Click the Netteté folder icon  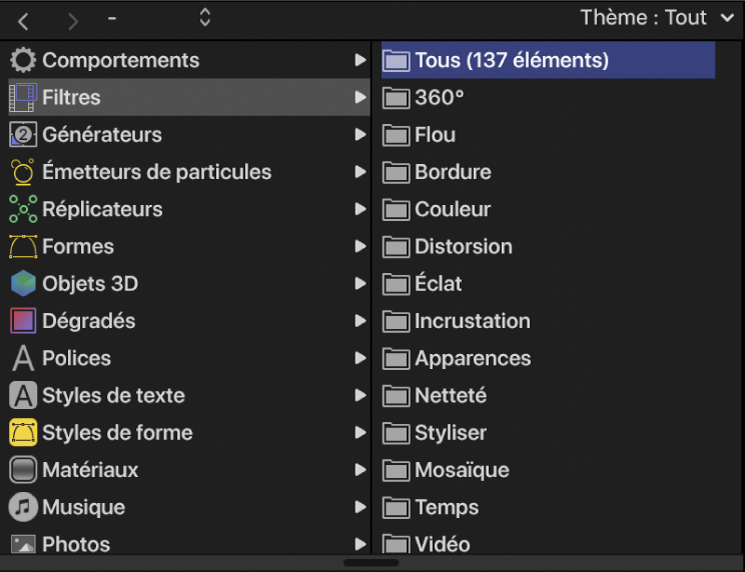tap(396, 395)
